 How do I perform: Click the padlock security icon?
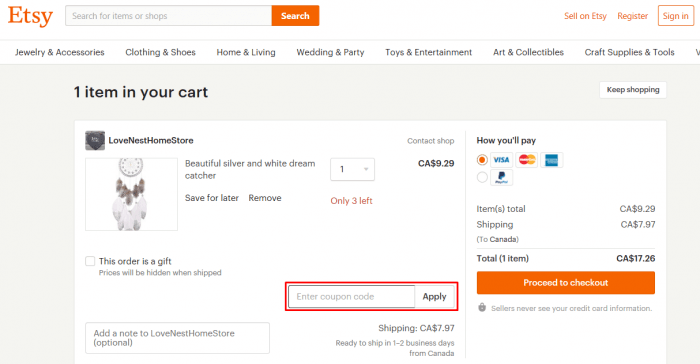pos(482,307)
